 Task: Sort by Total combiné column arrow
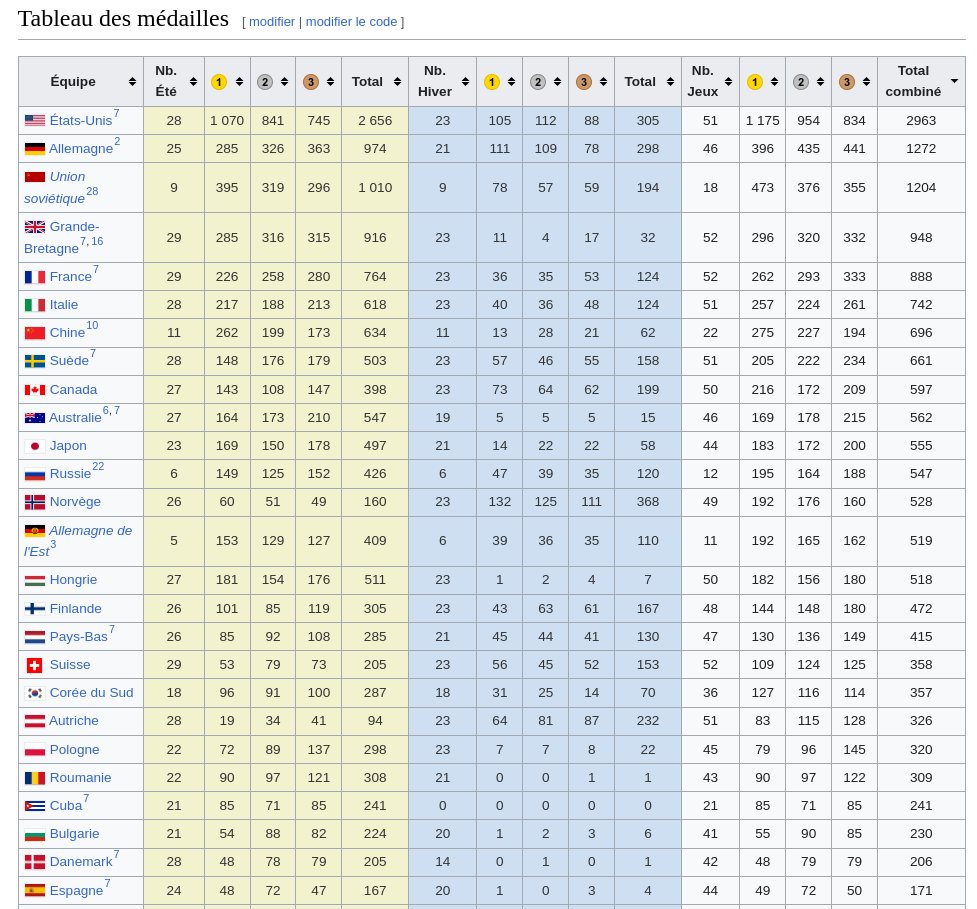(954, 81)
